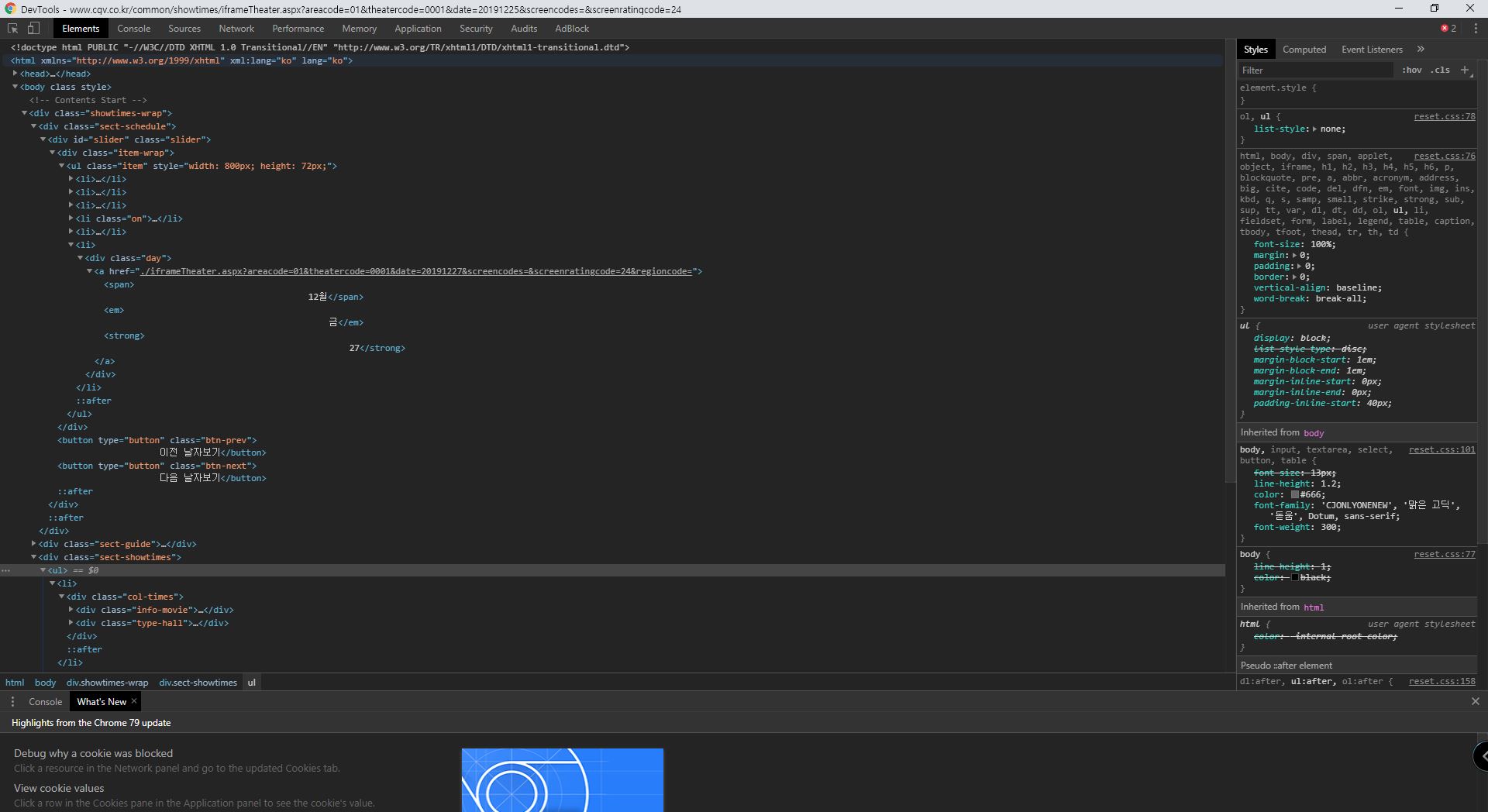Screen dimensions: 1488x812
Task: Switch to the Security tab
Action: [x=476, y=28]
